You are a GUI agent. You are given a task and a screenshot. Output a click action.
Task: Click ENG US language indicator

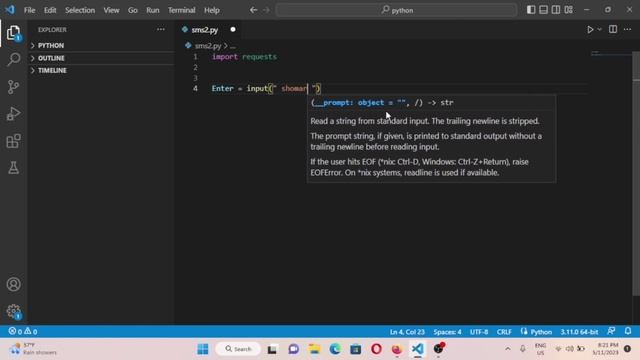pos(540,349)
